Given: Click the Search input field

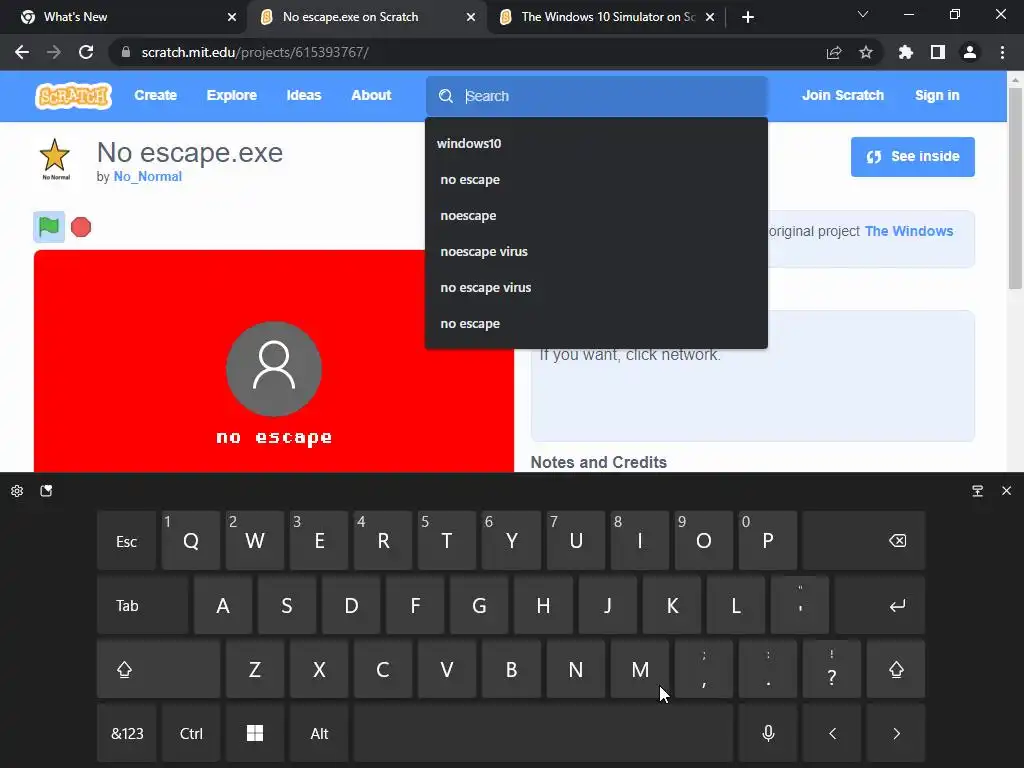Looking at the screenshot, I should [x=597, y=96].
